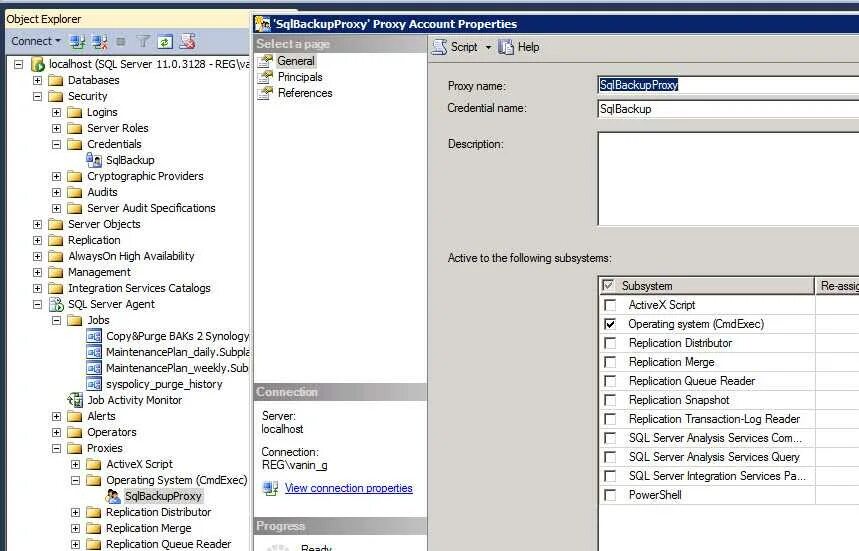Click the Script icon in dialog toolbar
The height and width of the screenshot is (551, 859).
(x=439, y=47)
